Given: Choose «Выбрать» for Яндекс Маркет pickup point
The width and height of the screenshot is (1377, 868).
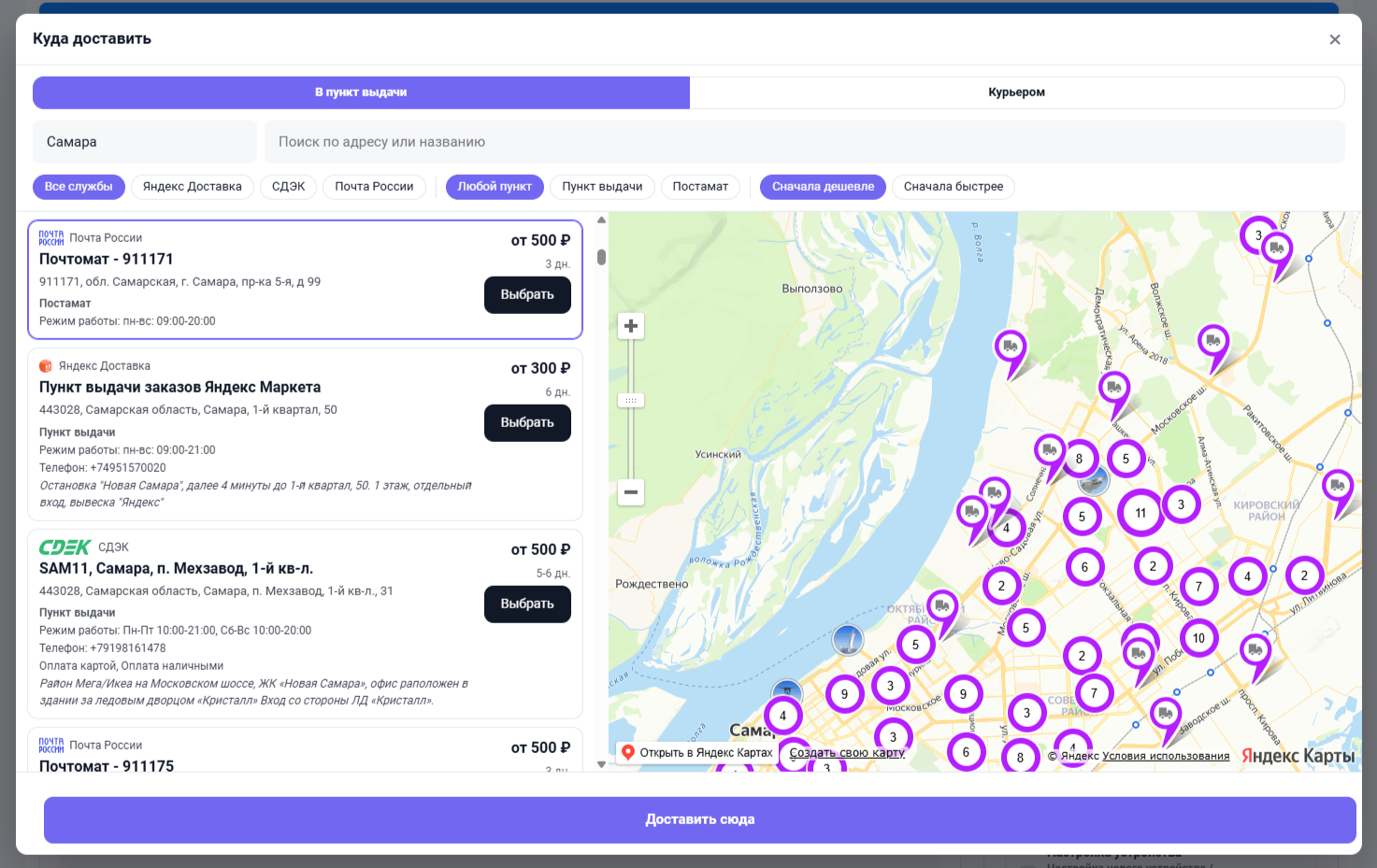Looking at the screenshot, I should (527, 423).
